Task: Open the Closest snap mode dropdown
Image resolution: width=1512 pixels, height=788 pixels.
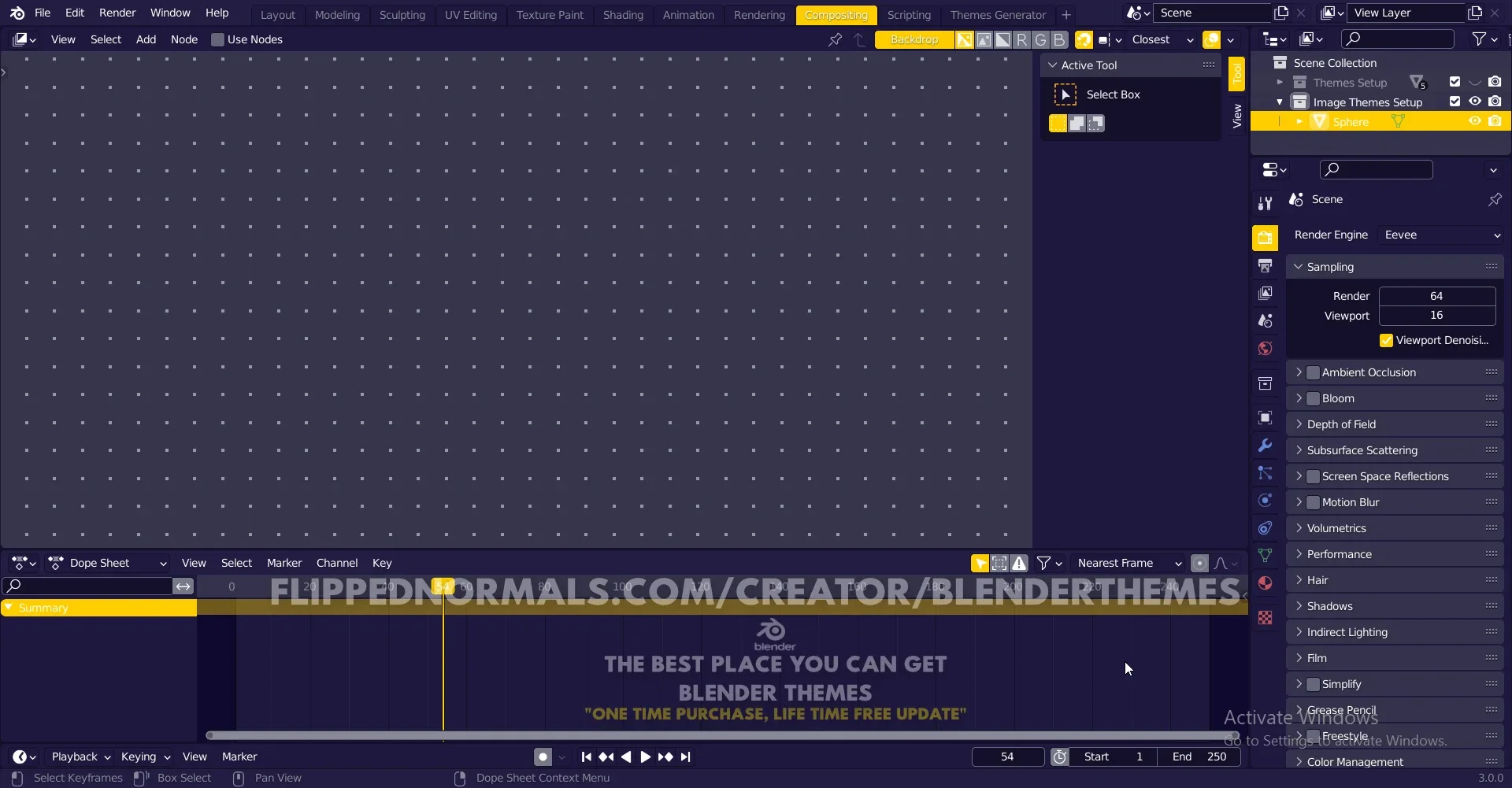Action: (x=1162, y=39)
